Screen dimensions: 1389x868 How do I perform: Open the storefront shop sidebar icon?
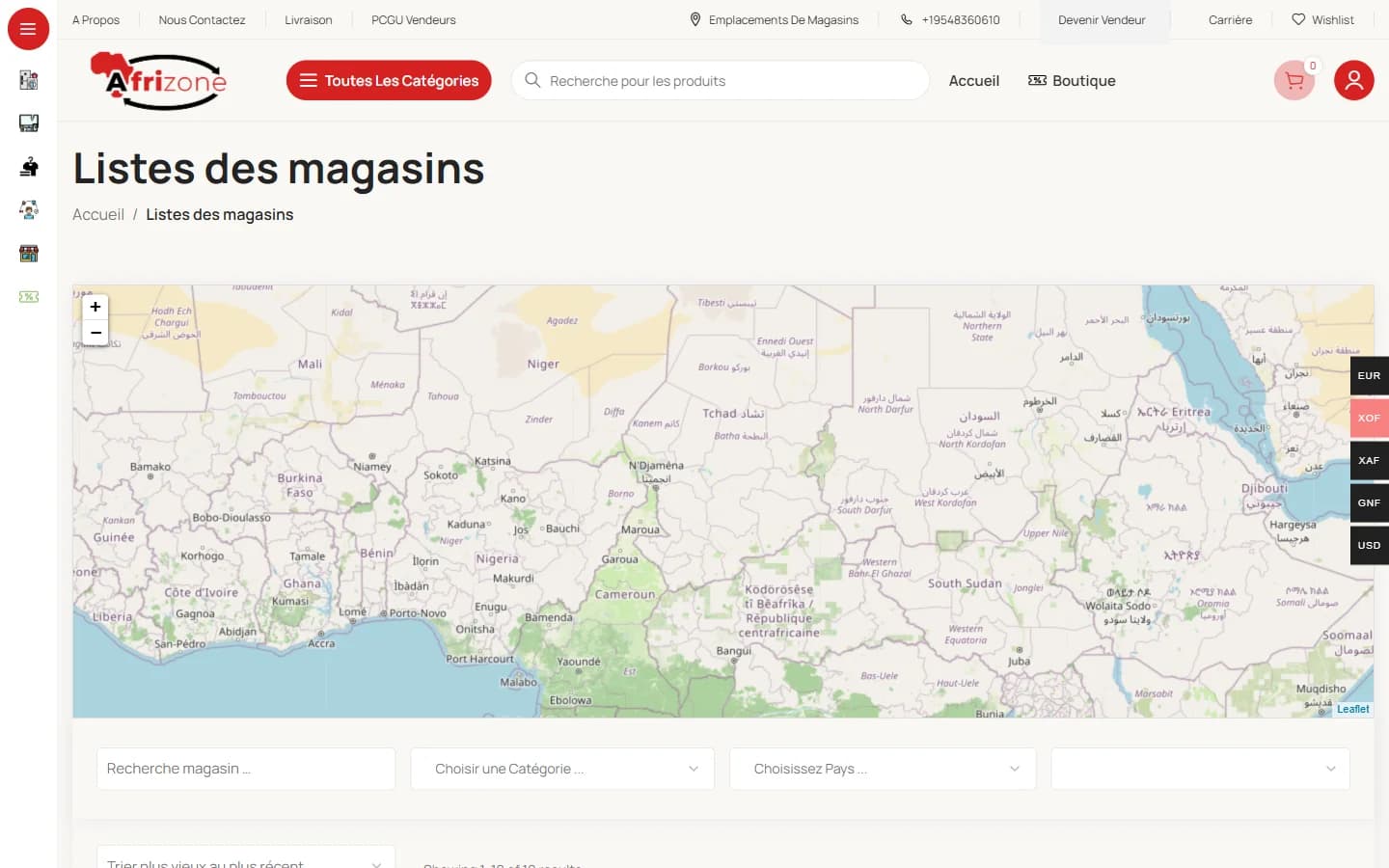[29, 254]
